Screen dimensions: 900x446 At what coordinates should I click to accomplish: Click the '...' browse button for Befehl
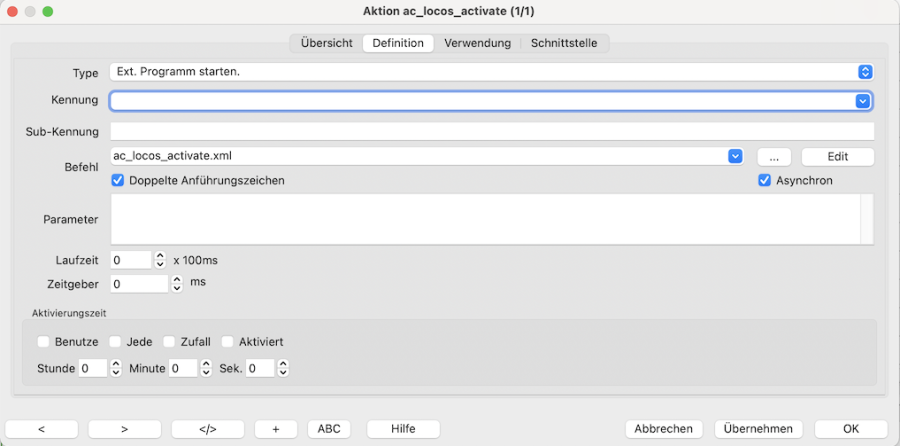click(x=774, y=157)
